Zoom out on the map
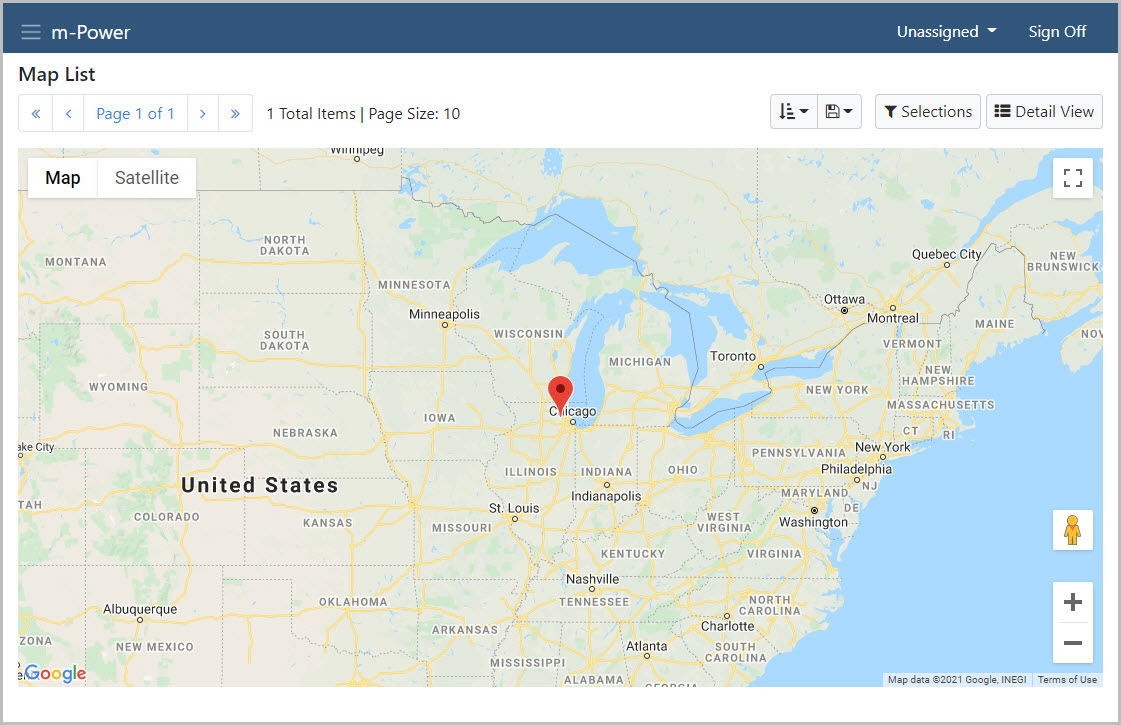This screenshot has width=1121, height=725. point(1072,643)
